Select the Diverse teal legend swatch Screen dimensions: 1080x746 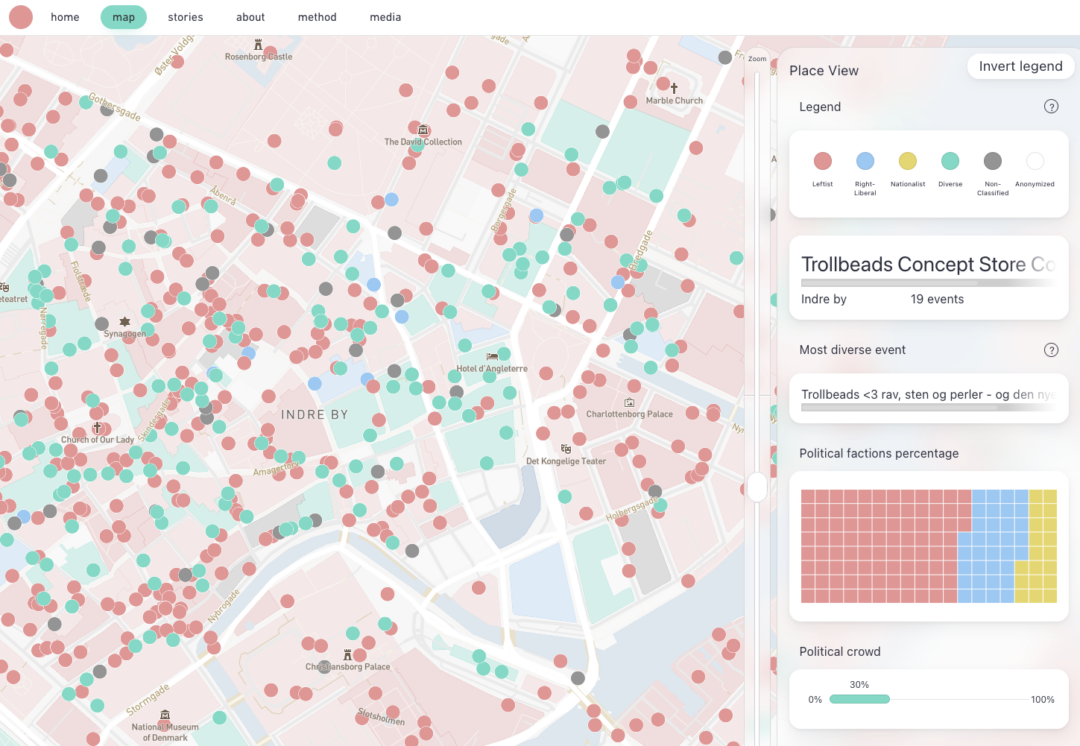(950, 161)
